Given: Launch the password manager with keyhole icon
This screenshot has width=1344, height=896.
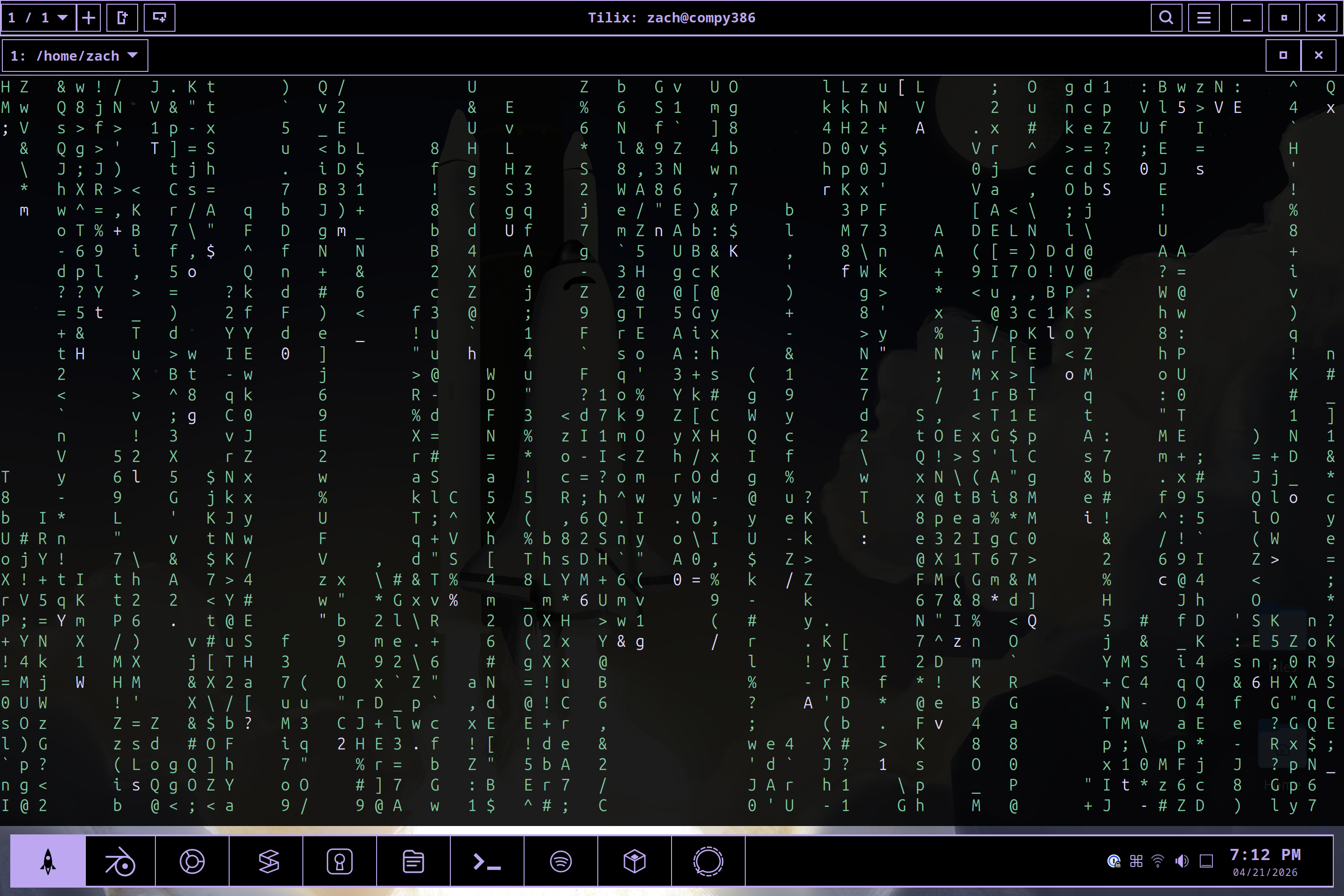Looking at the screenshot, I should tap(339, 861).
